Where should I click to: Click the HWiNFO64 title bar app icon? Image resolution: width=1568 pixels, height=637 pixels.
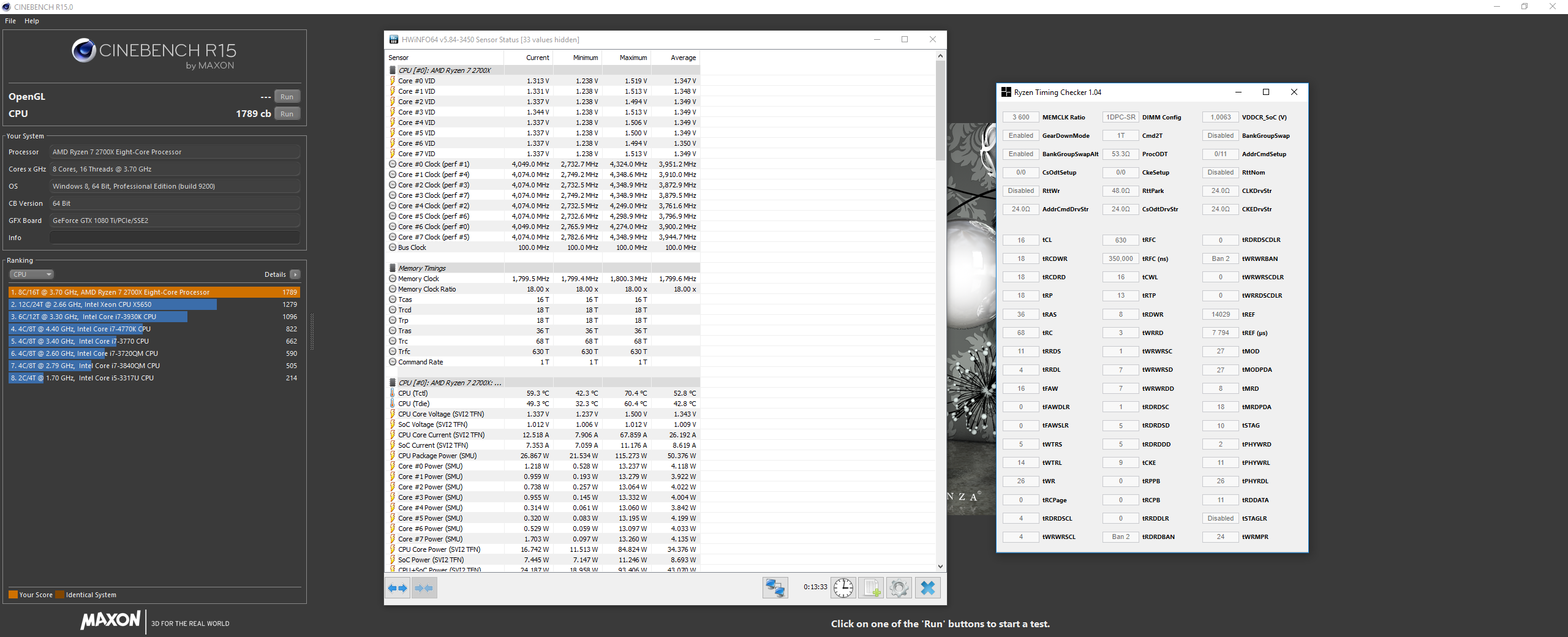(x=394, y=40)
